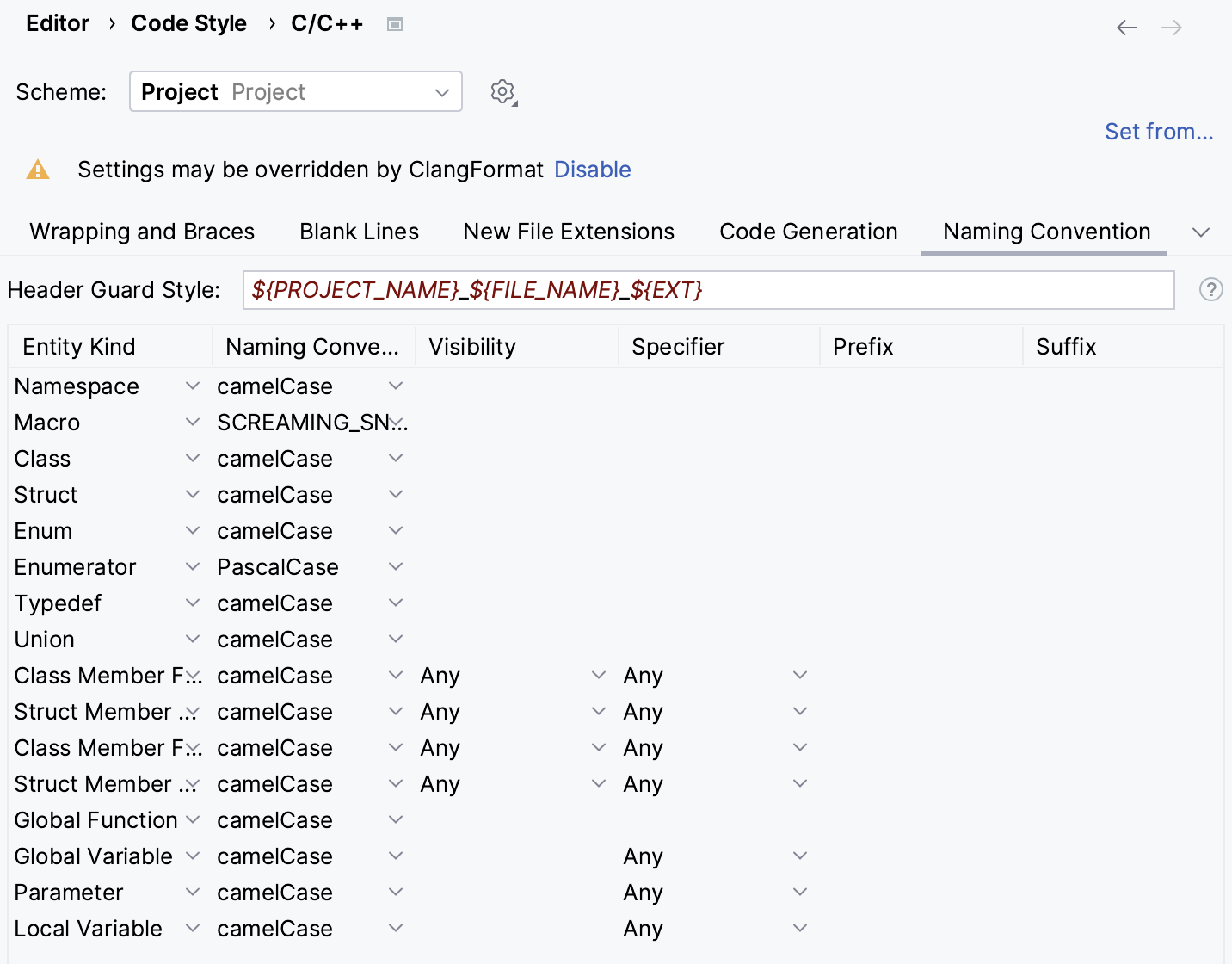Open the scheme settings gear icon
The width and height of the screenshot is (1232, 964).
point(502,91)
